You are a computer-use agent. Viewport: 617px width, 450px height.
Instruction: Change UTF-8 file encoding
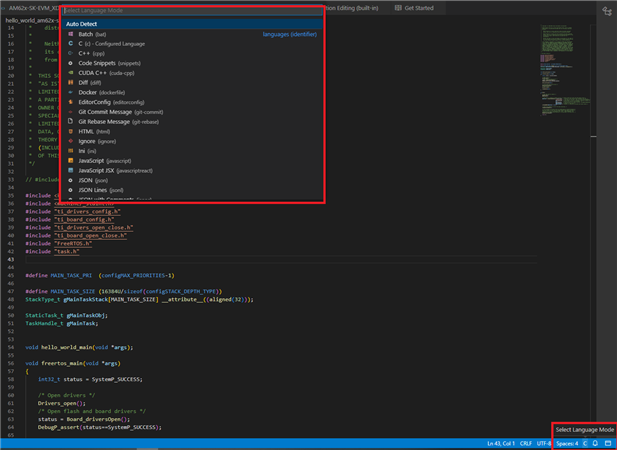[x=543, y=443]
